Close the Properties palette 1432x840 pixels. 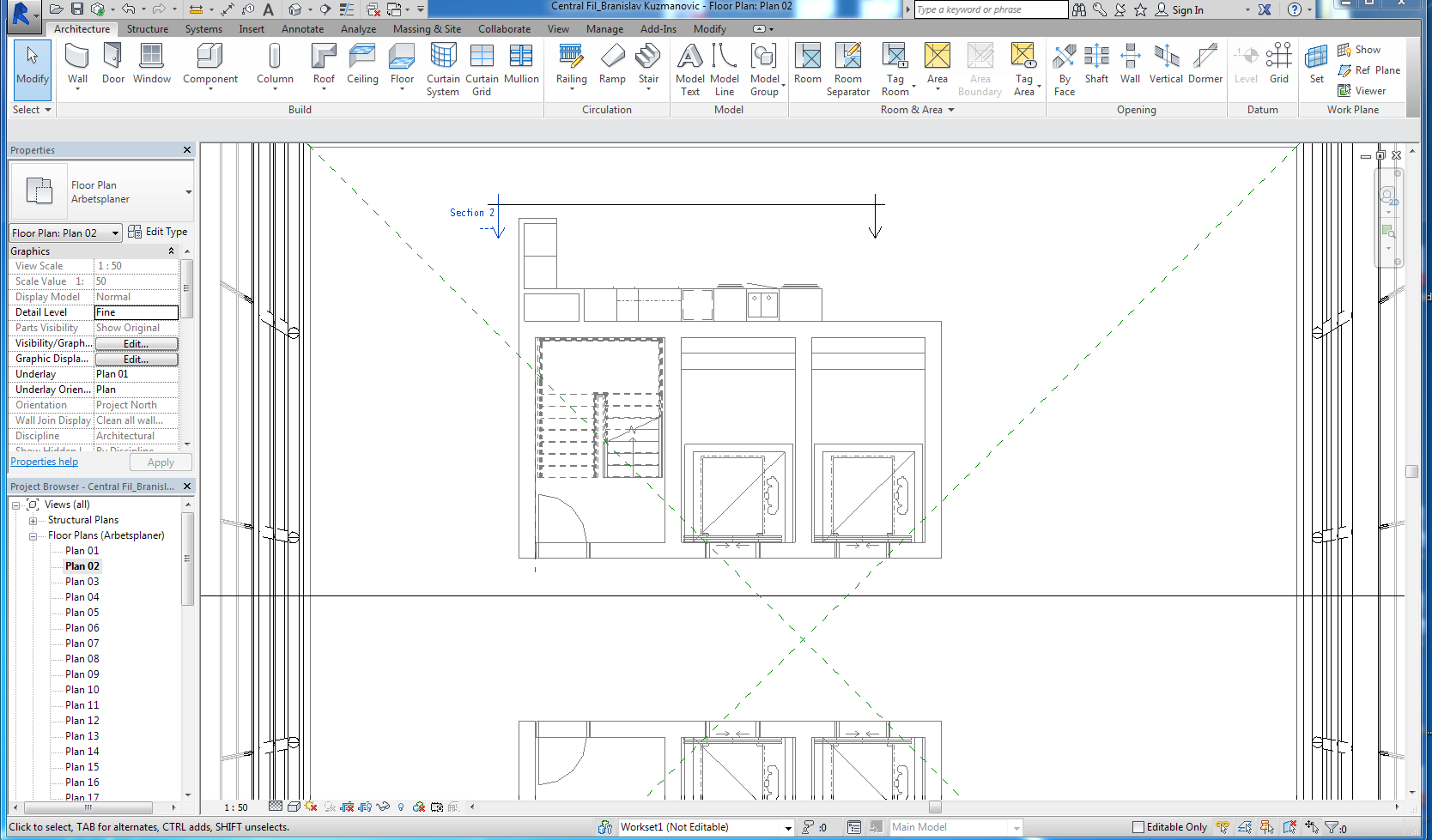(x=187, y=150)
